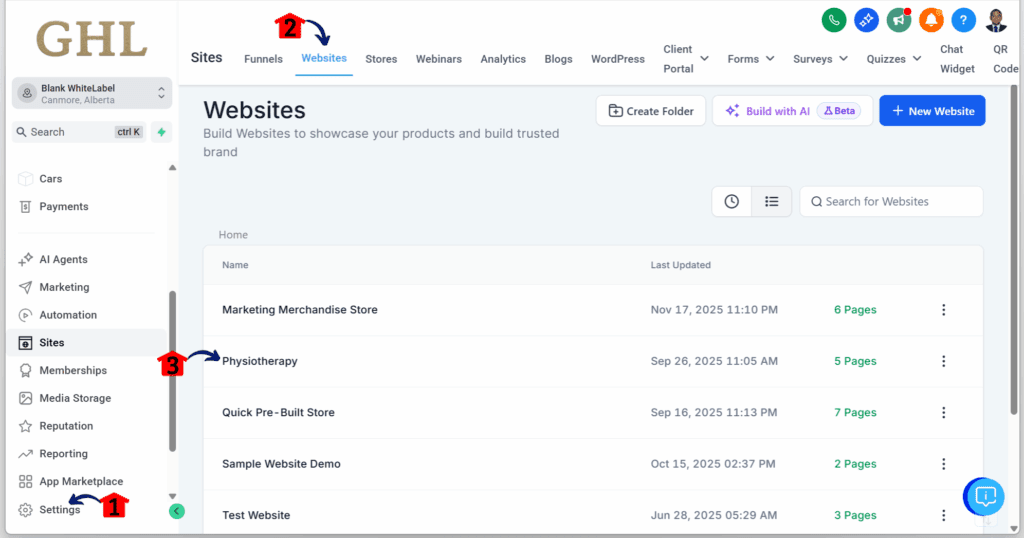
Task: Click the green lightning quick actions icon
Action: (161, 132)
